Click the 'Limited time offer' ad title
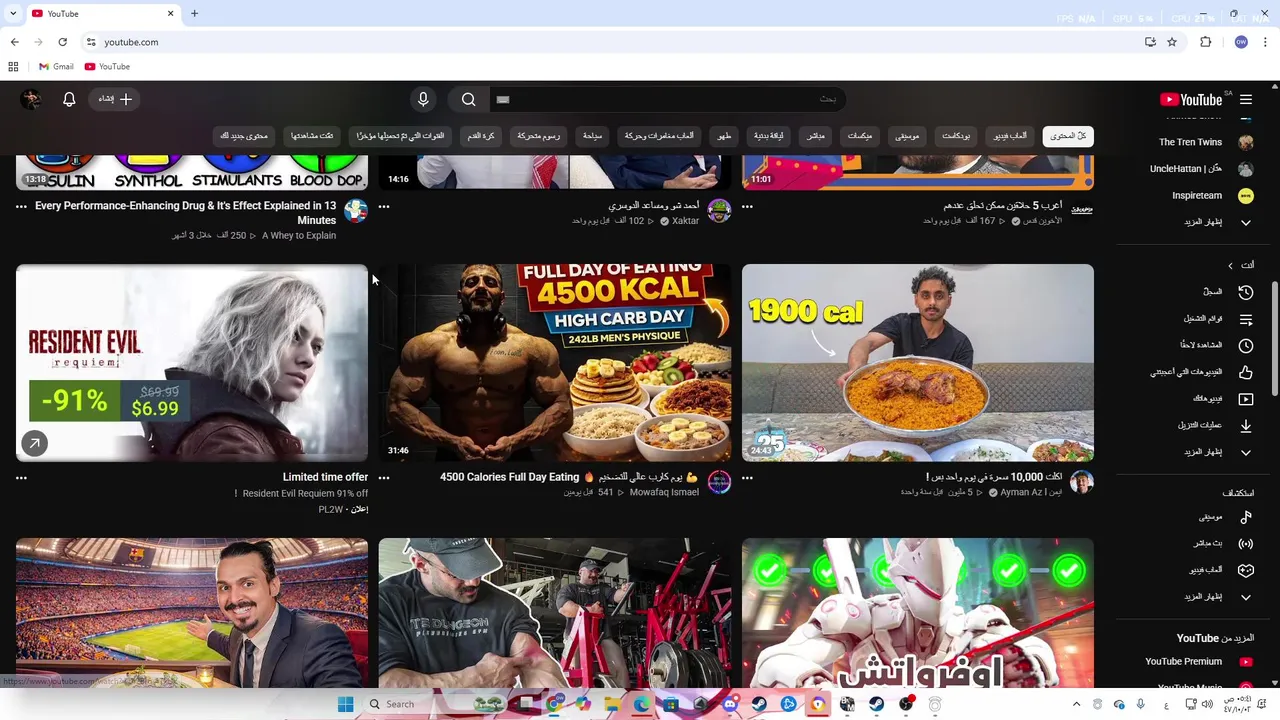The height and width of the screenshot is (720, 1280). coord(325,477)
